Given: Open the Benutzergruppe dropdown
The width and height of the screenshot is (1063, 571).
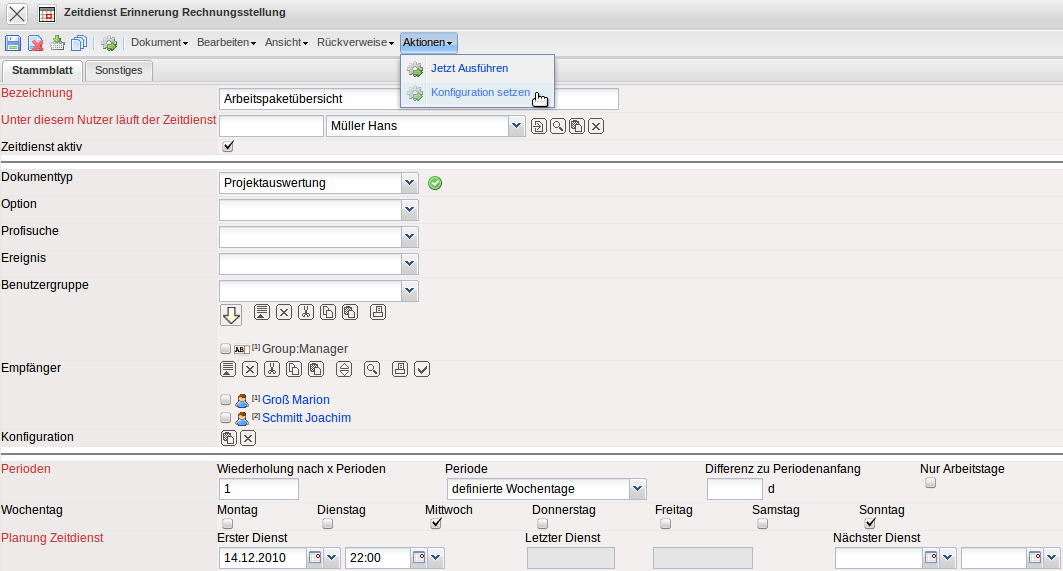Looking at the screenshot, I should tap(408, 291).
